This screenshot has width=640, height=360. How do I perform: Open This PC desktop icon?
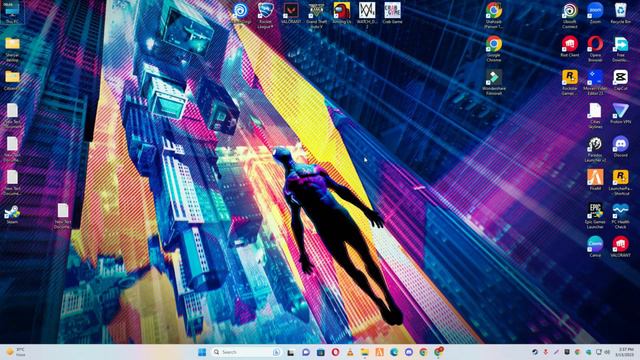pos(12,13)
